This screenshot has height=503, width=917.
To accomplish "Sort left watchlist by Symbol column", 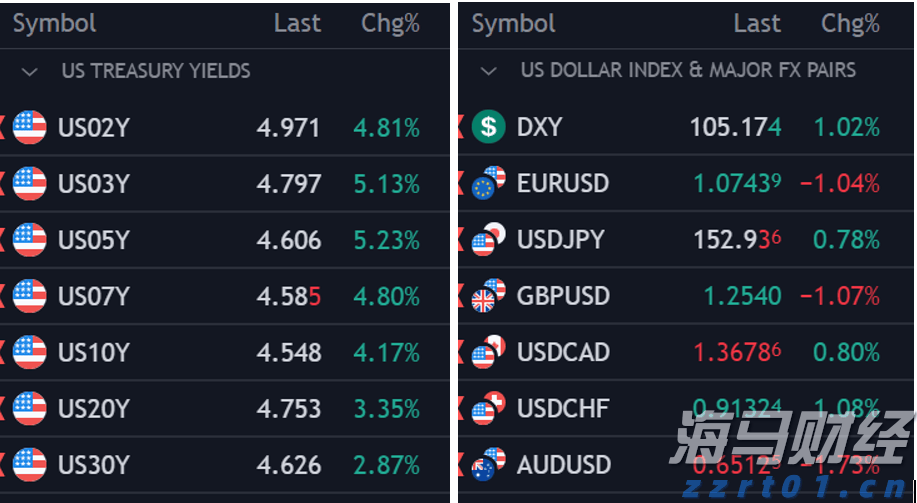I will [x=54, y=24].
